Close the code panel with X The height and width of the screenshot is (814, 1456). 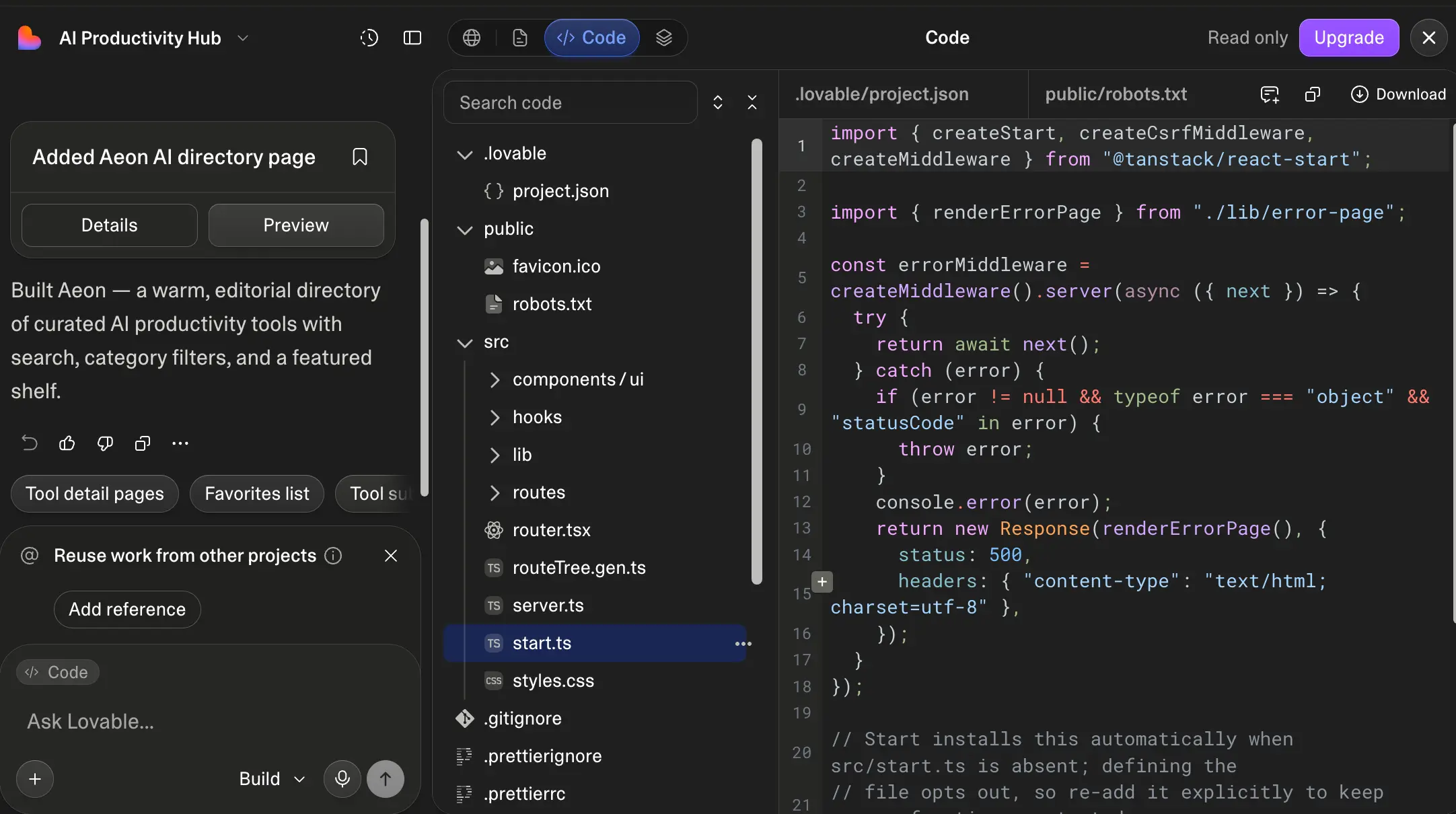click(x=1429, y=38)
